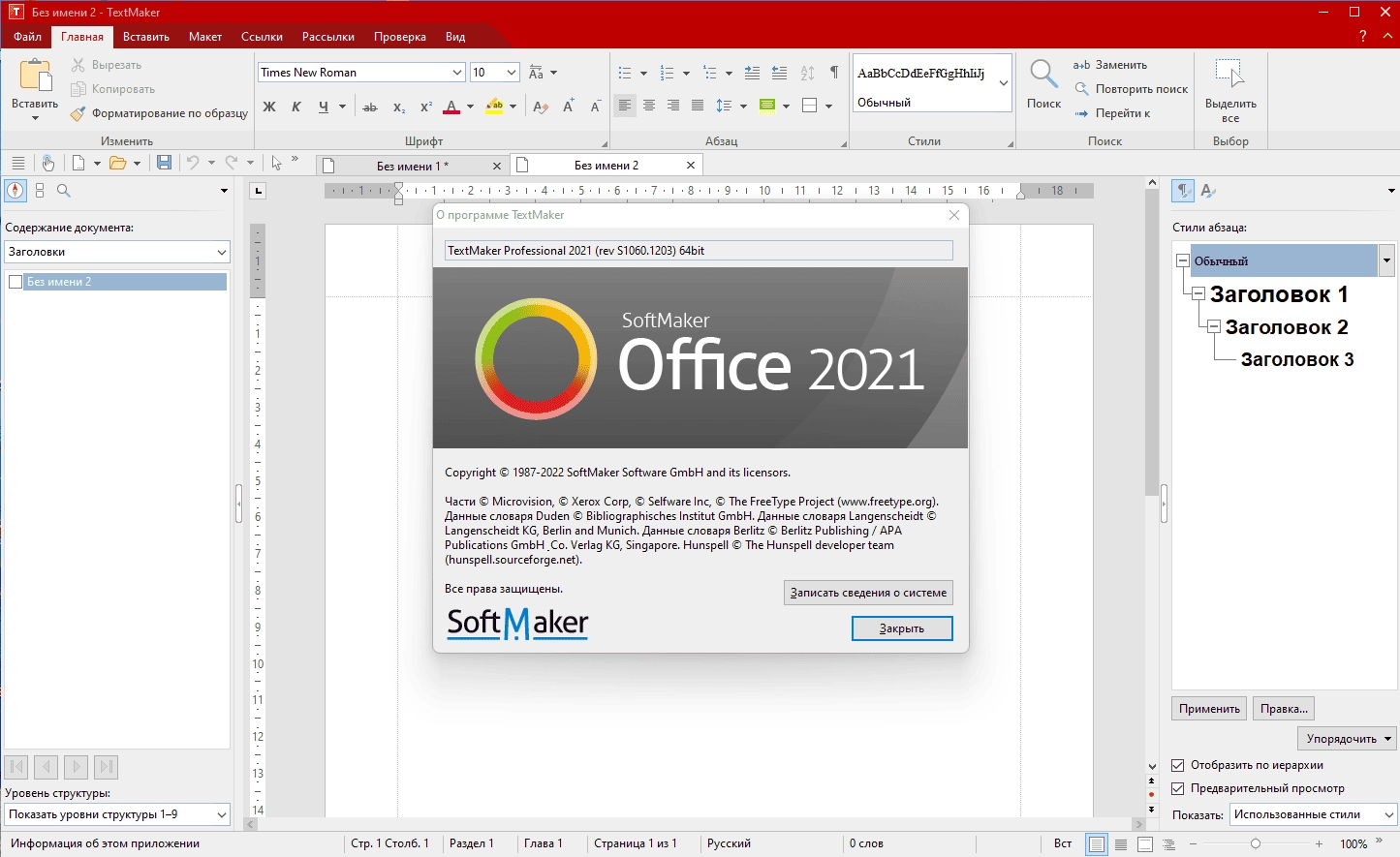Click Закрыть button in About dialog
The width and height of the screenshot is (1400, 857).
click(902, 628)
